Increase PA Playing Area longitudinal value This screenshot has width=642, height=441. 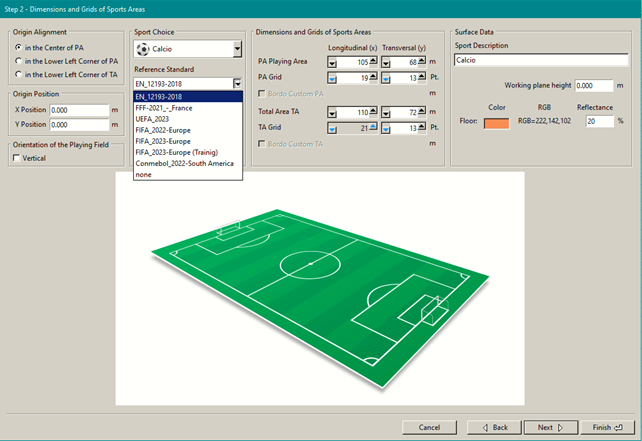click(373, 62)
